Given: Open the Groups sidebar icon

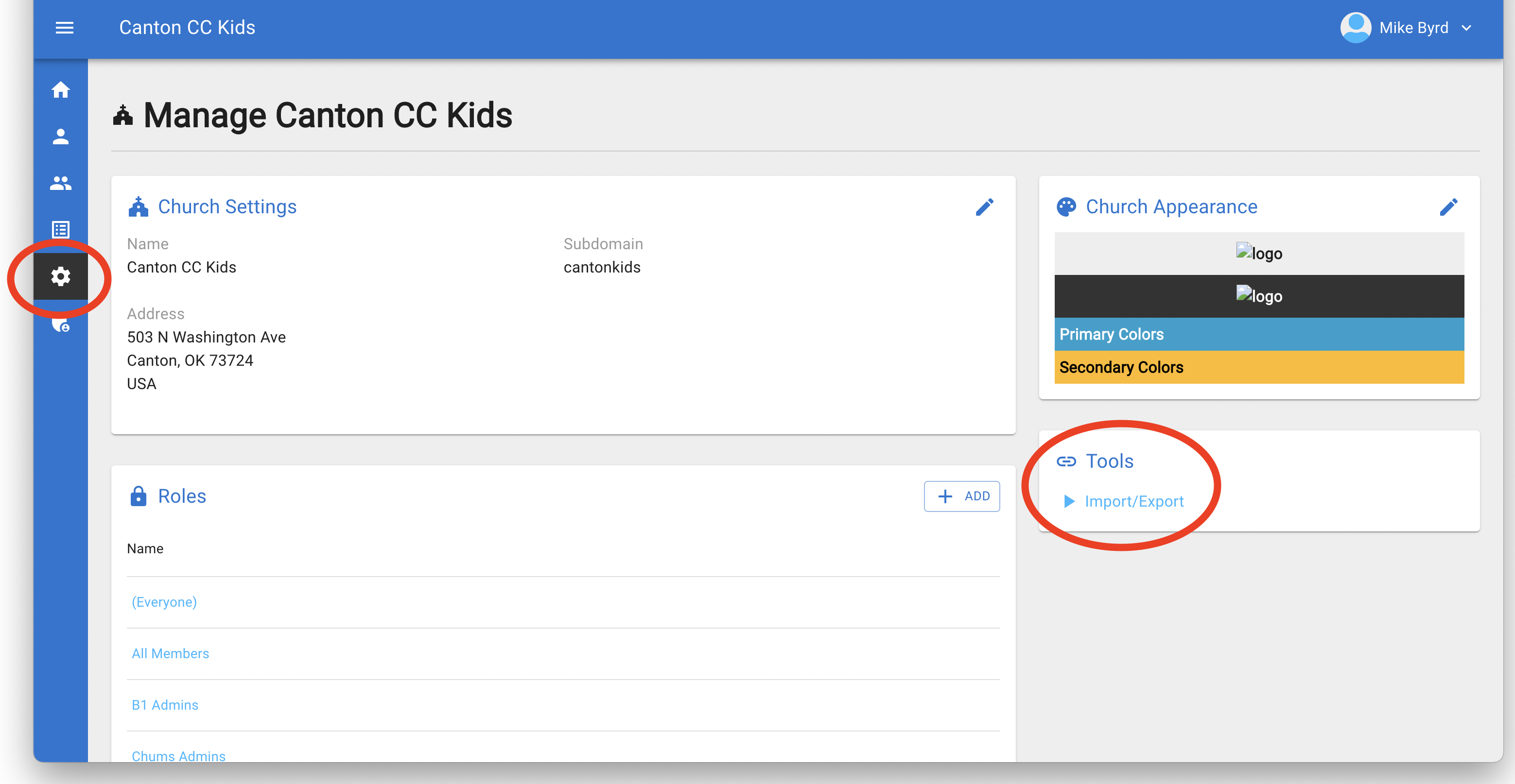Looking at the screenshot, I should pyautogui.click(x=61, y=183).
